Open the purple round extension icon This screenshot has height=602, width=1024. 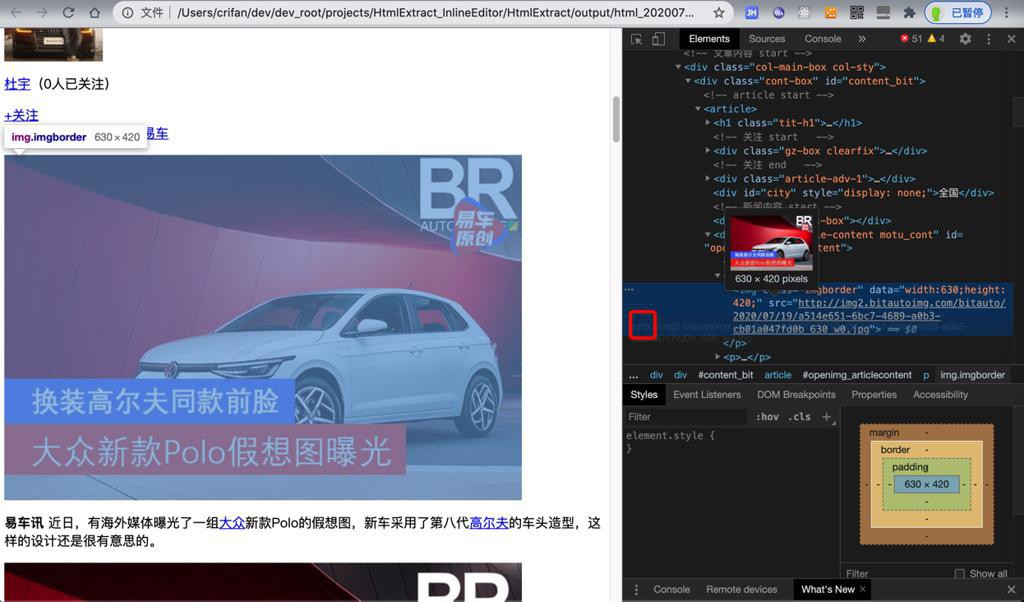[778, 12]
